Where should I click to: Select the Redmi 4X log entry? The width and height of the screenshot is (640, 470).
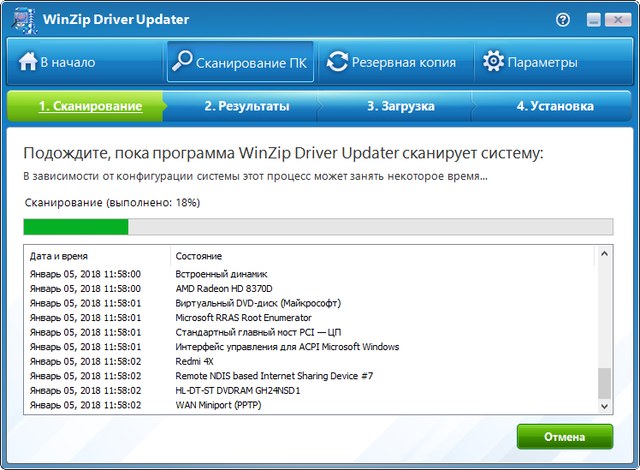(x=194, y=362)
